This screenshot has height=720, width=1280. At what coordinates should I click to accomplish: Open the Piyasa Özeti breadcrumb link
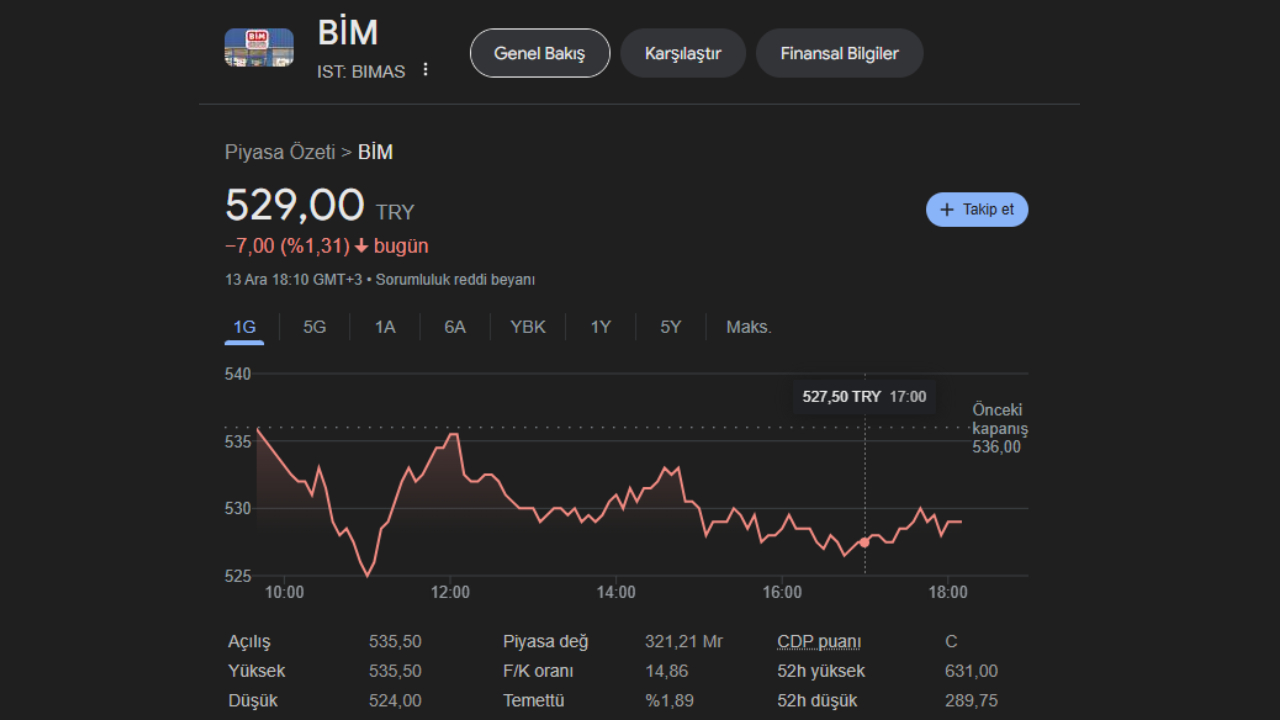click(280, 152)
